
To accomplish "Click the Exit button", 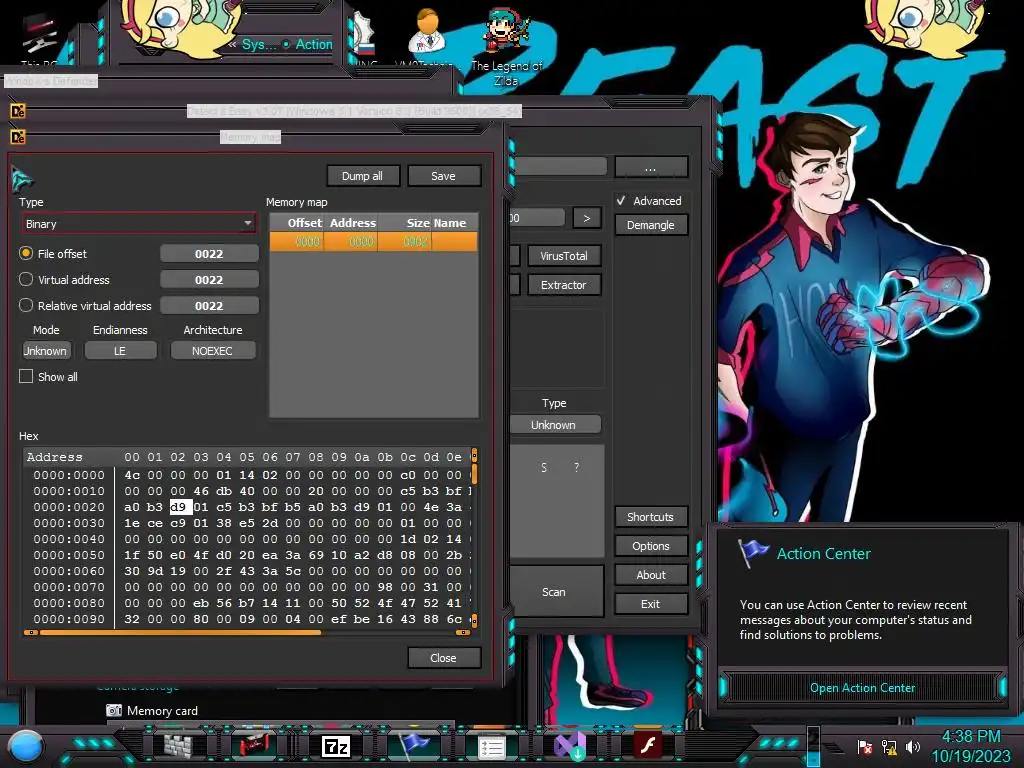I will point(650,604).
